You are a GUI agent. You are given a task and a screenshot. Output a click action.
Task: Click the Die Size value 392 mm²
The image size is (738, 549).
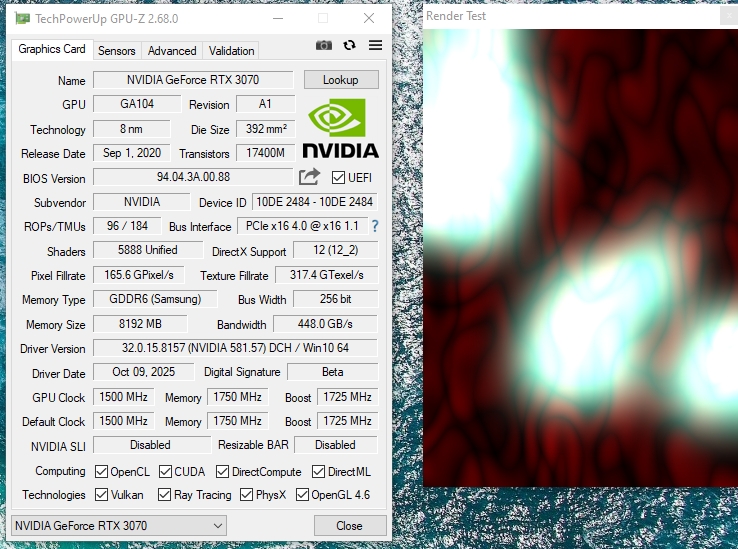(x=265, y=129)
